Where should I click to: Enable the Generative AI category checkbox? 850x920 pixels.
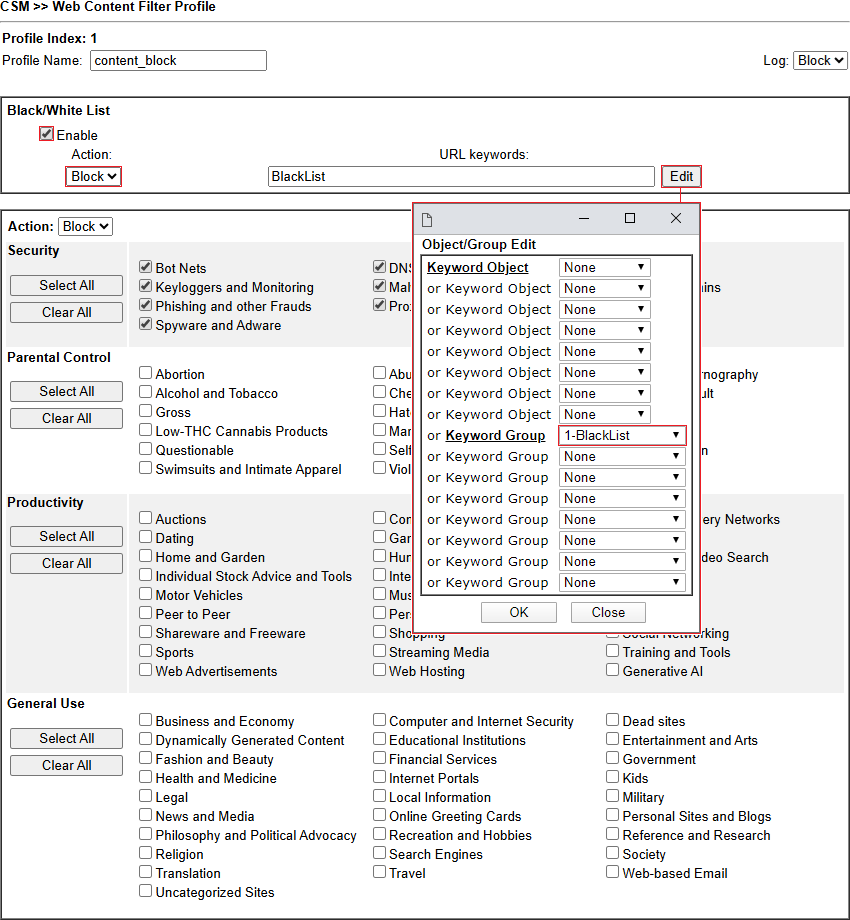(612, 670)
